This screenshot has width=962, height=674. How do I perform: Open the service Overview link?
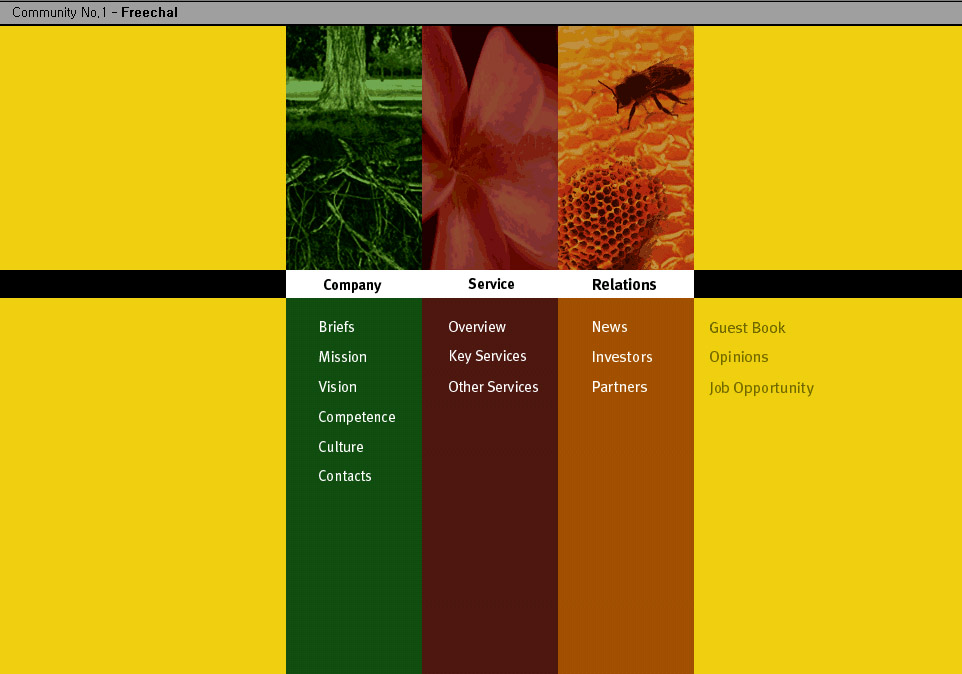(477, 327)
